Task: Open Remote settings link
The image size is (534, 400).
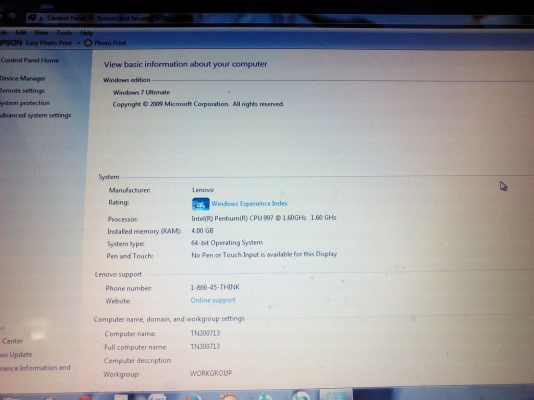Action: click(x=22, y=91)
